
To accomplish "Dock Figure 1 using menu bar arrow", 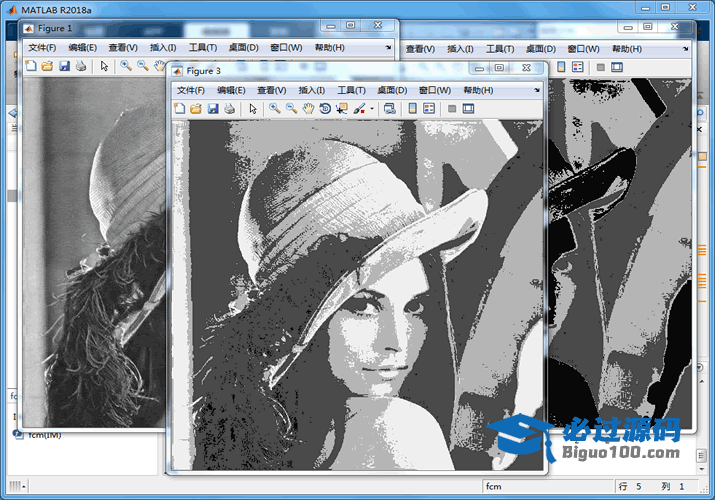I will click(388, 47).
